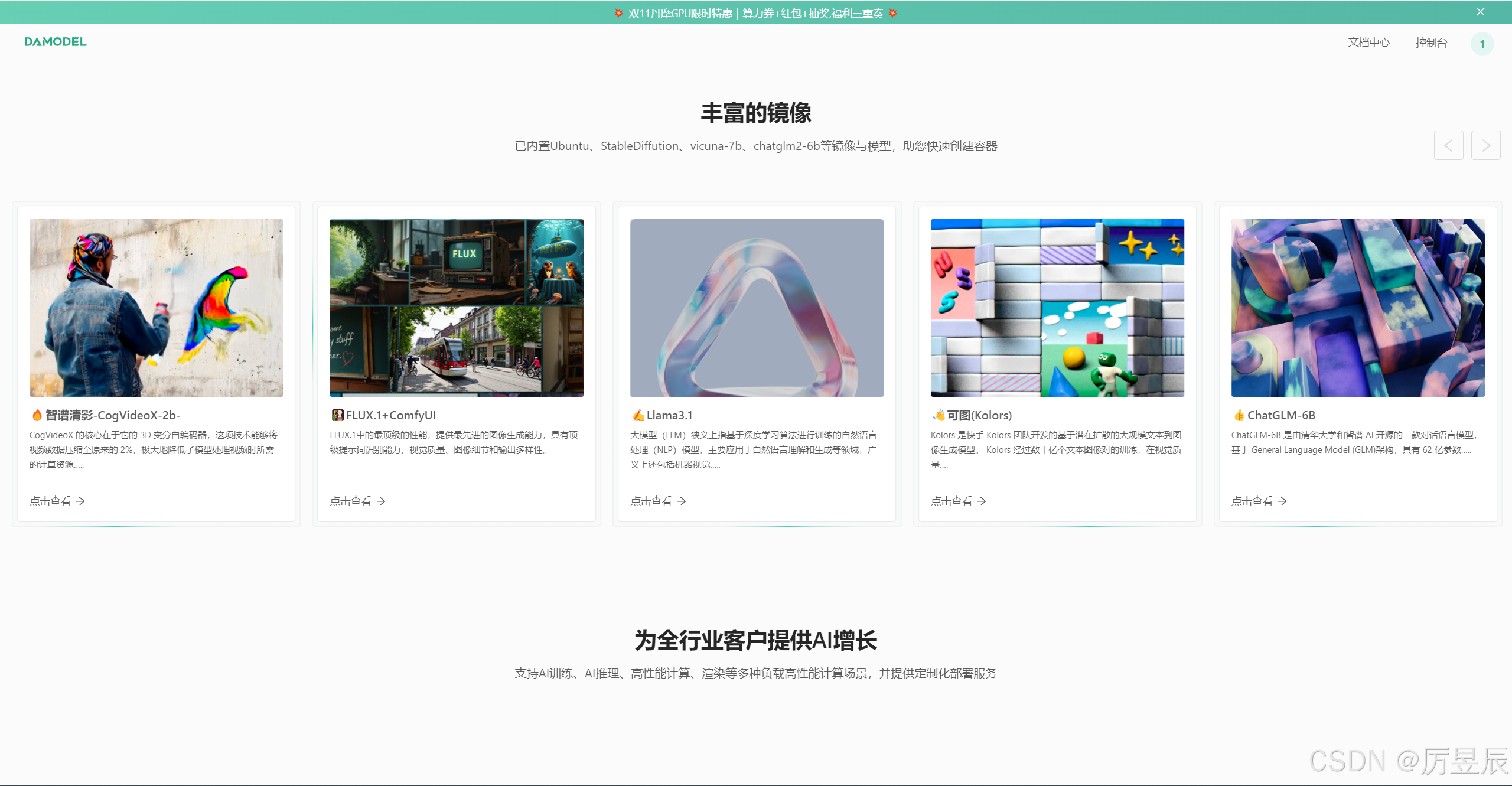Click the ChatGLM-6B card title

tap(1281, 415)
